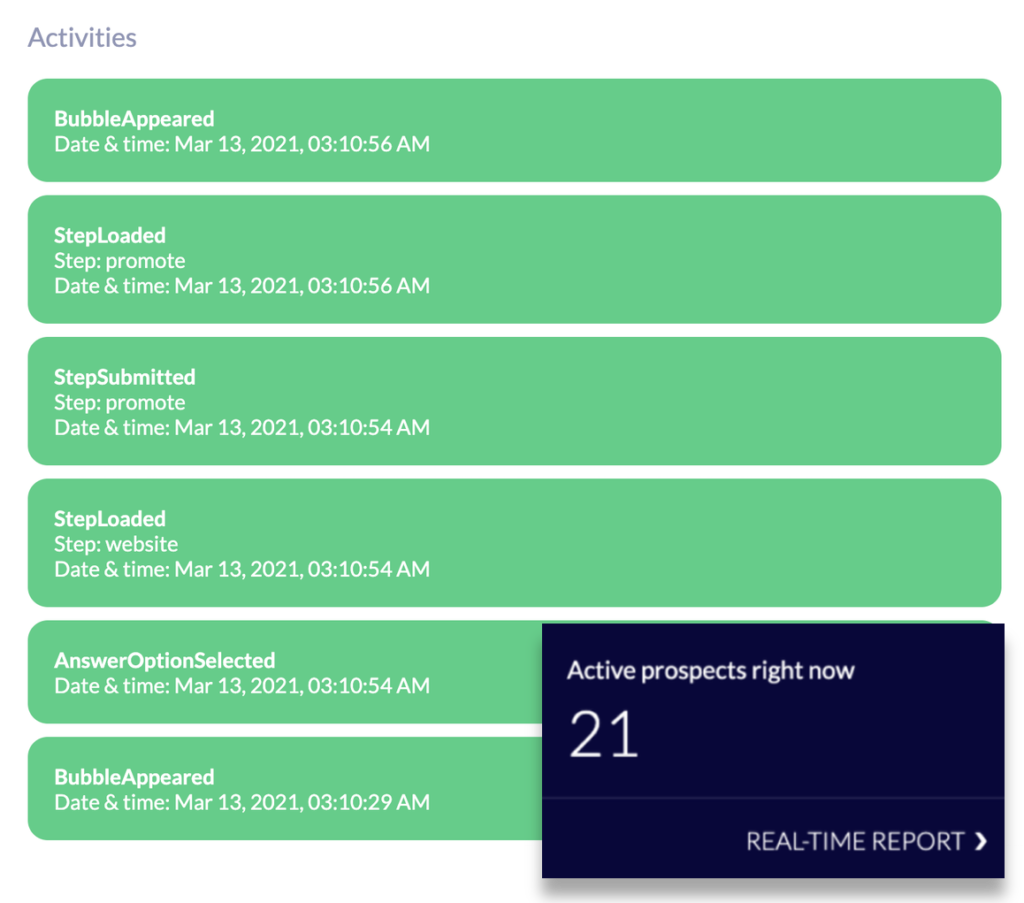This screenshot has width=1024, height=903.
Task: Click the 03:10:56 AM date in StepLoaded promote card
Action: click(242, 286)
